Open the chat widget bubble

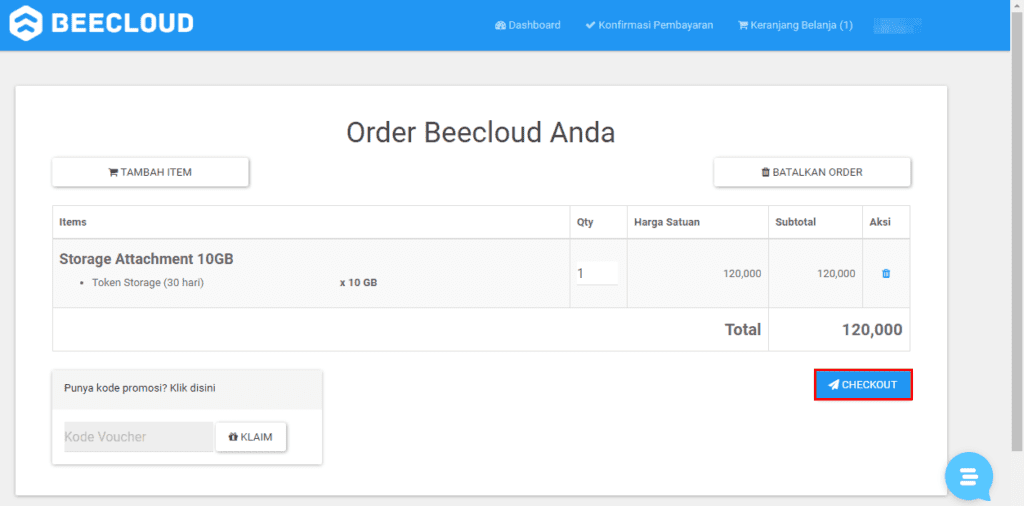click(969, 476)
